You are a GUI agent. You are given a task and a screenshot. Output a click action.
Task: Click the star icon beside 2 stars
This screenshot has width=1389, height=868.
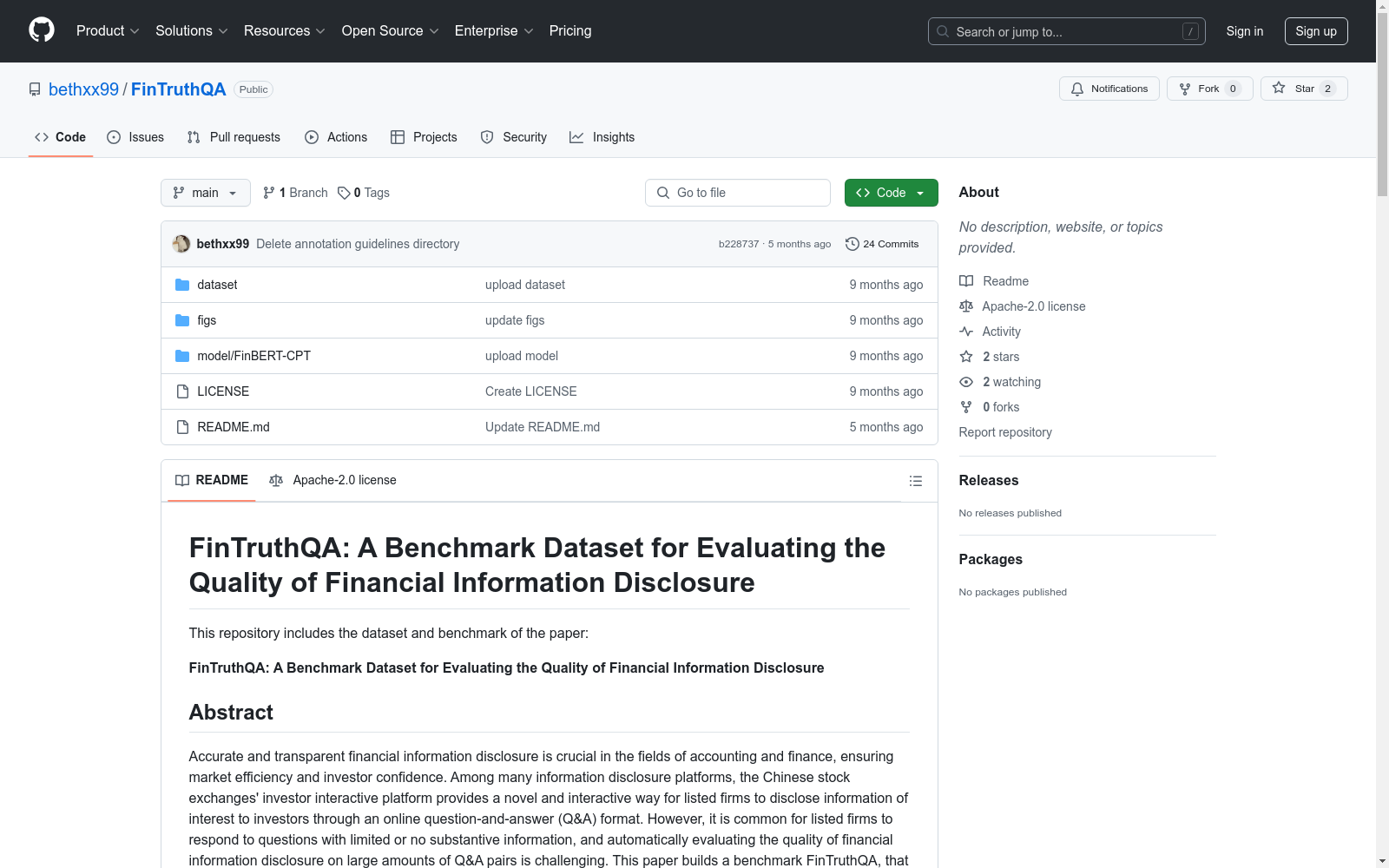coord(966,357)
